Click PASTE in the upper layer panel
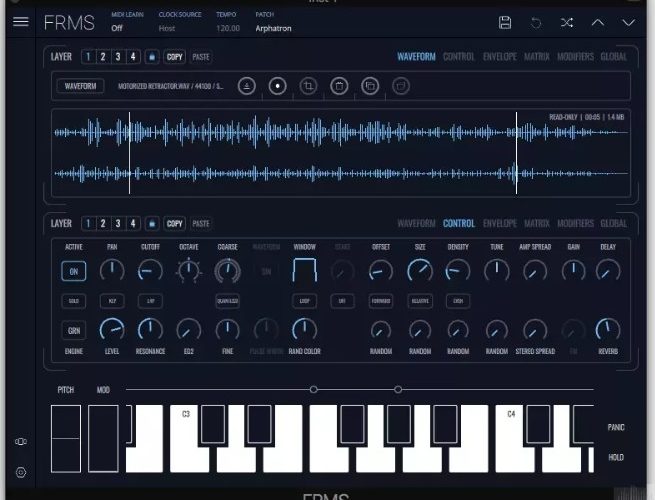This screenshot has height=500, width=655. [x=201, y=57]
